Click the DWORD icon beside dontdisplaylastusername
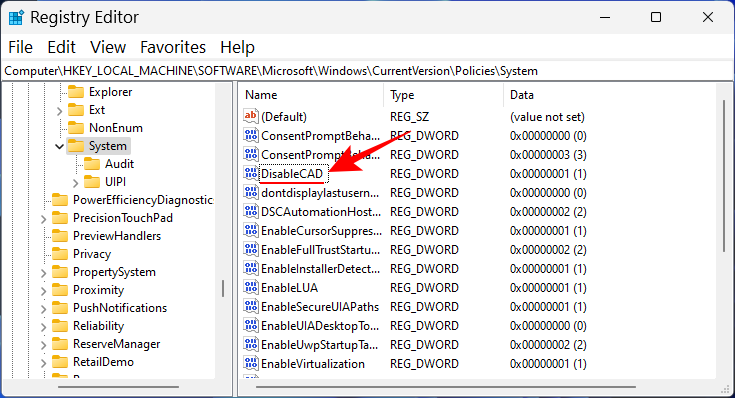 click(251, 193)
